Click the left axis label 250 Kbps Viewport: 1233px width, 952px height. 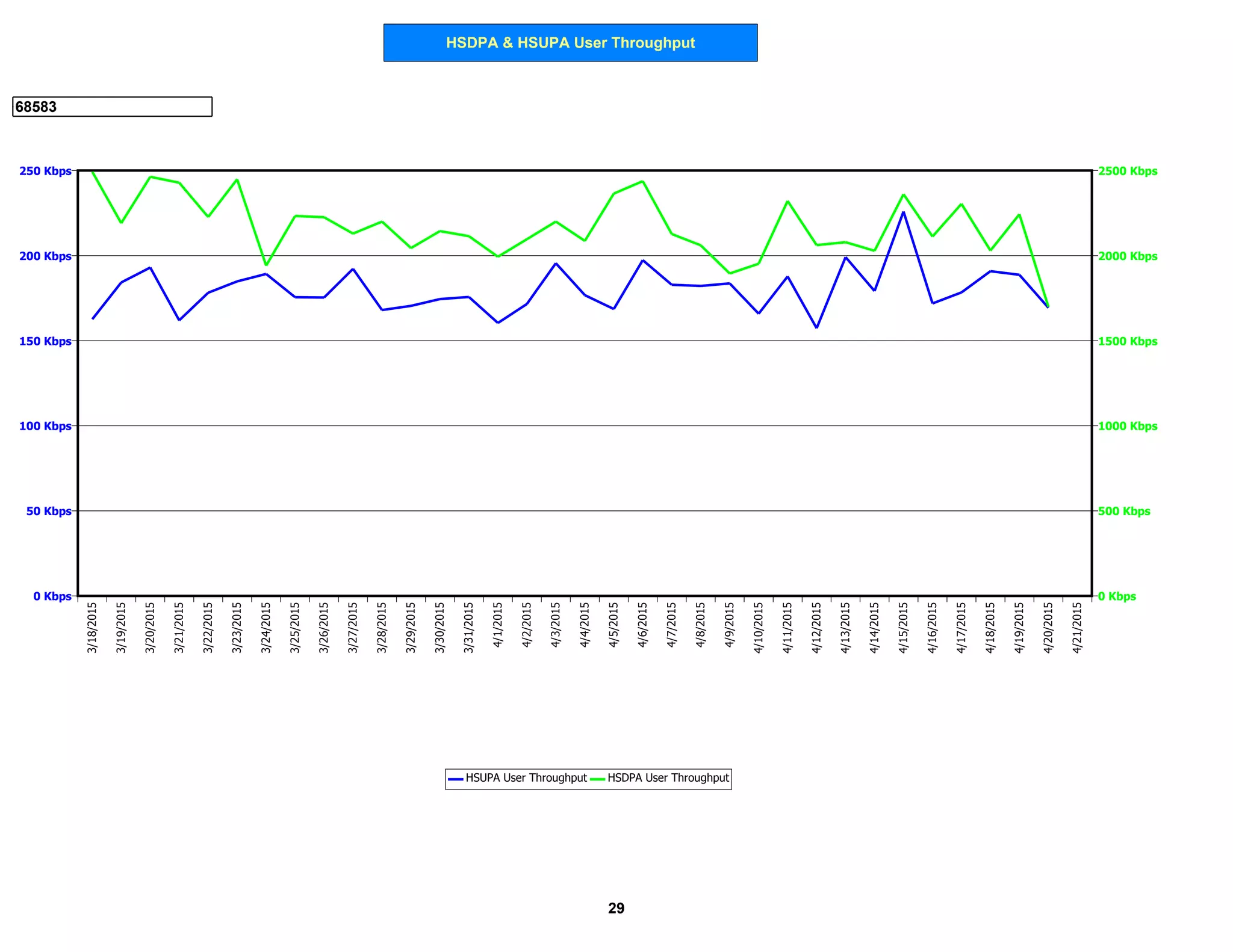click(x=45, y=171)
